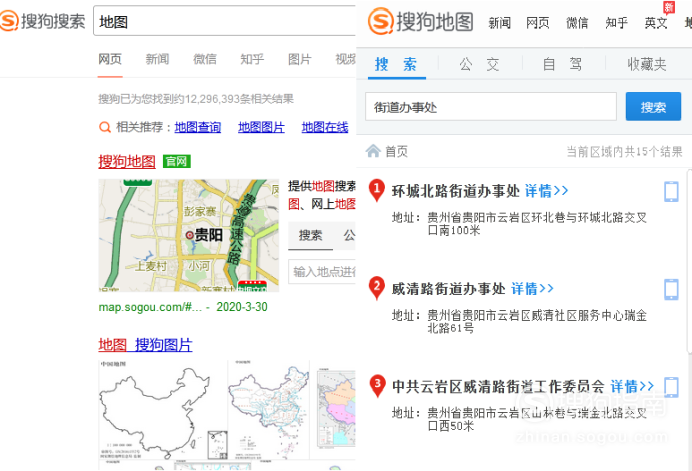Open the 地图在线 related link
The height and width of the screenshot is (471, 692).
click(325, 127)
